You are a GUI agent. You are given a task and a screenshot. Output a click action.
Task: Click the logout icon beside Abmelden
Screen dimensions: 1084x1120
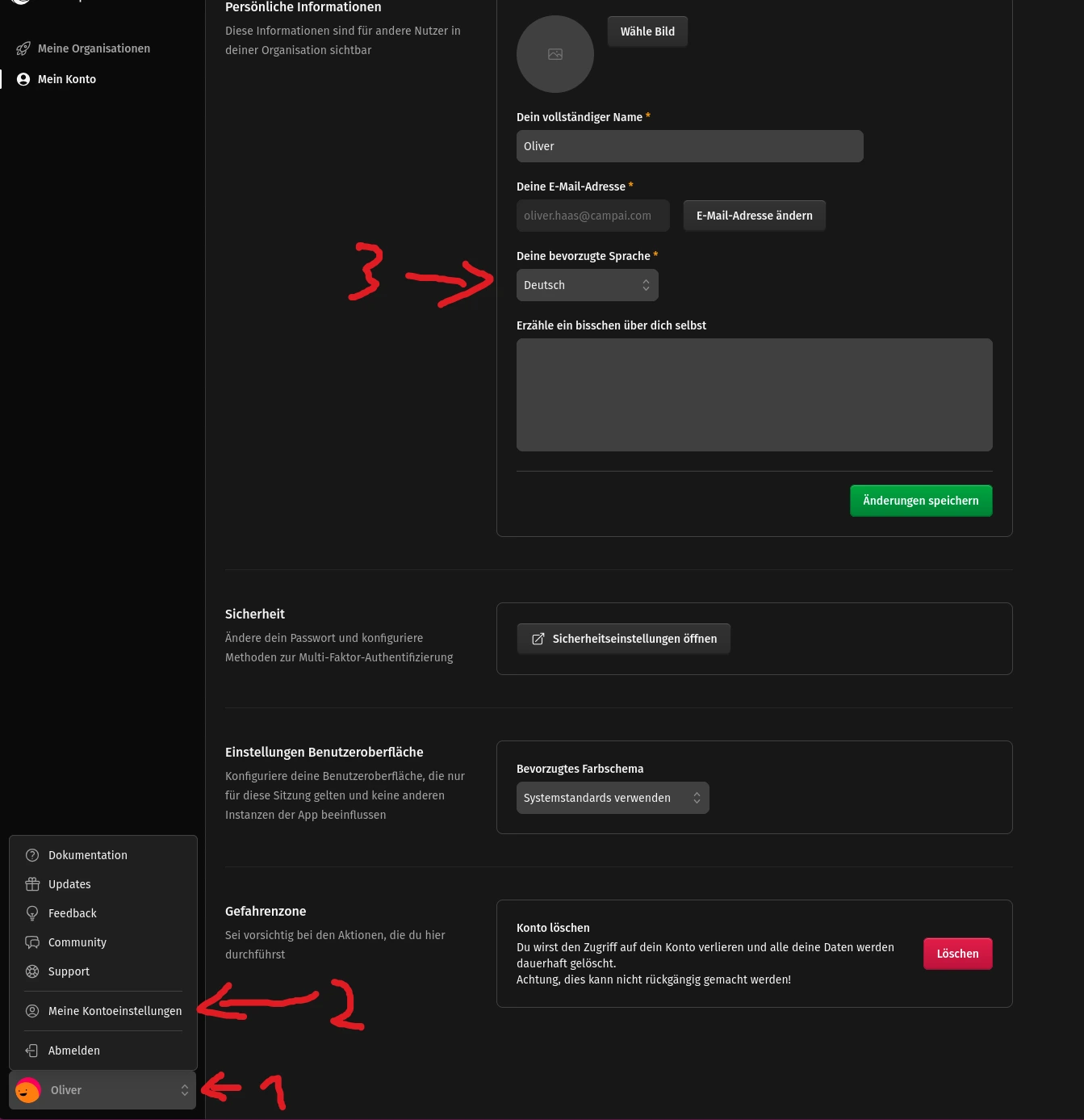click(x=32, y=1051)
